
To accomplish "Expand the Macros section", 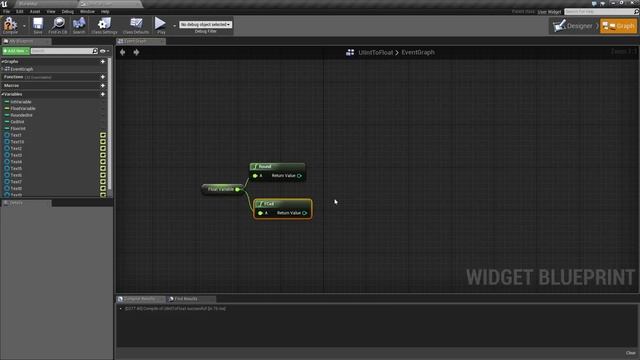I will click(x=11, y=86).
